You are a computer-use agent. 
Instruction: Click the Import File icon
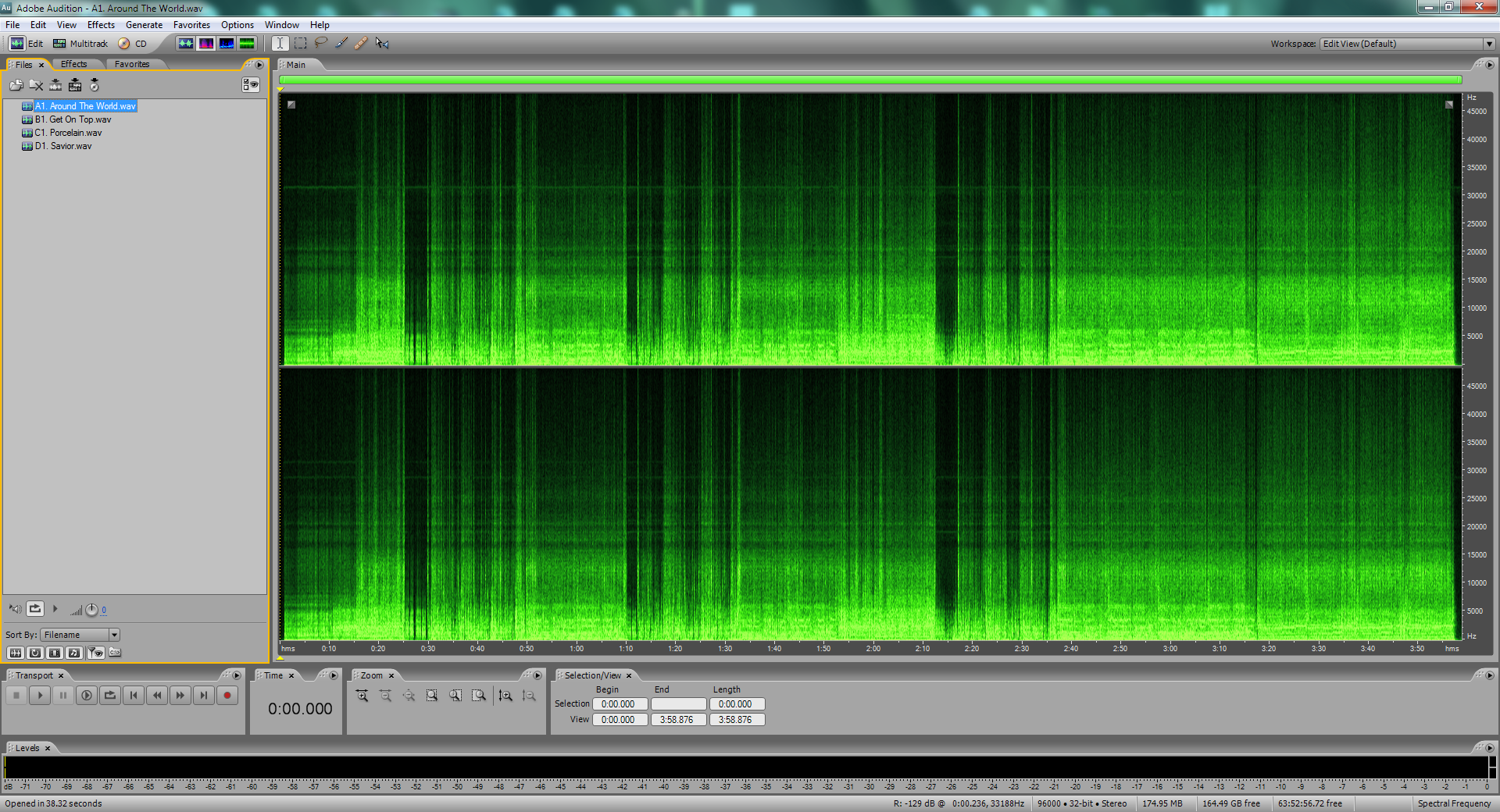[16, 85]
